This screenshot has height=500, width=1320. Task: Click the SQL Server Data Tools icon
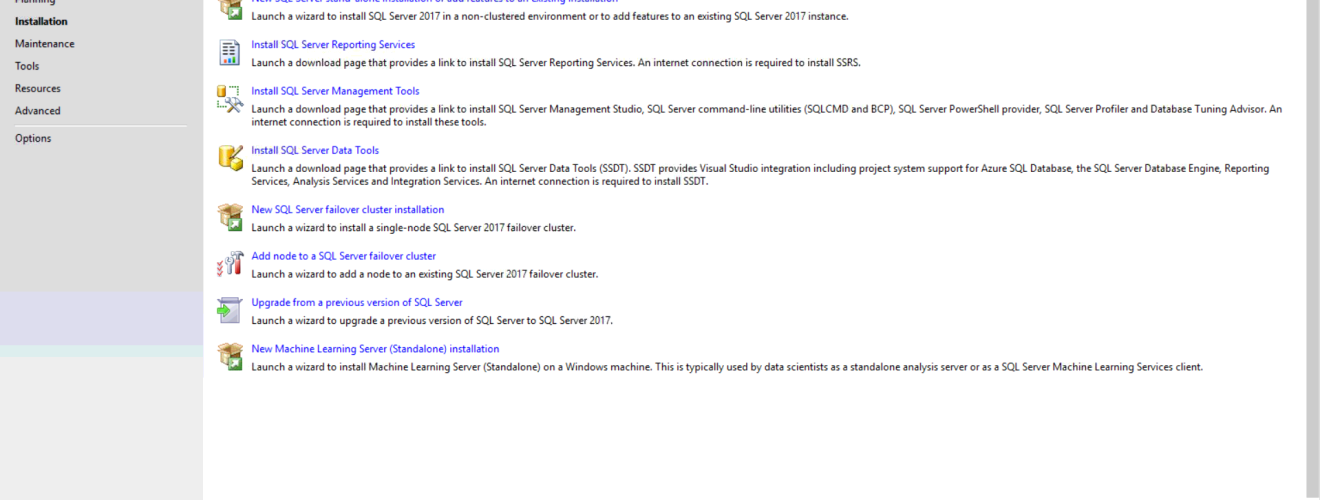tap(230, 158)
